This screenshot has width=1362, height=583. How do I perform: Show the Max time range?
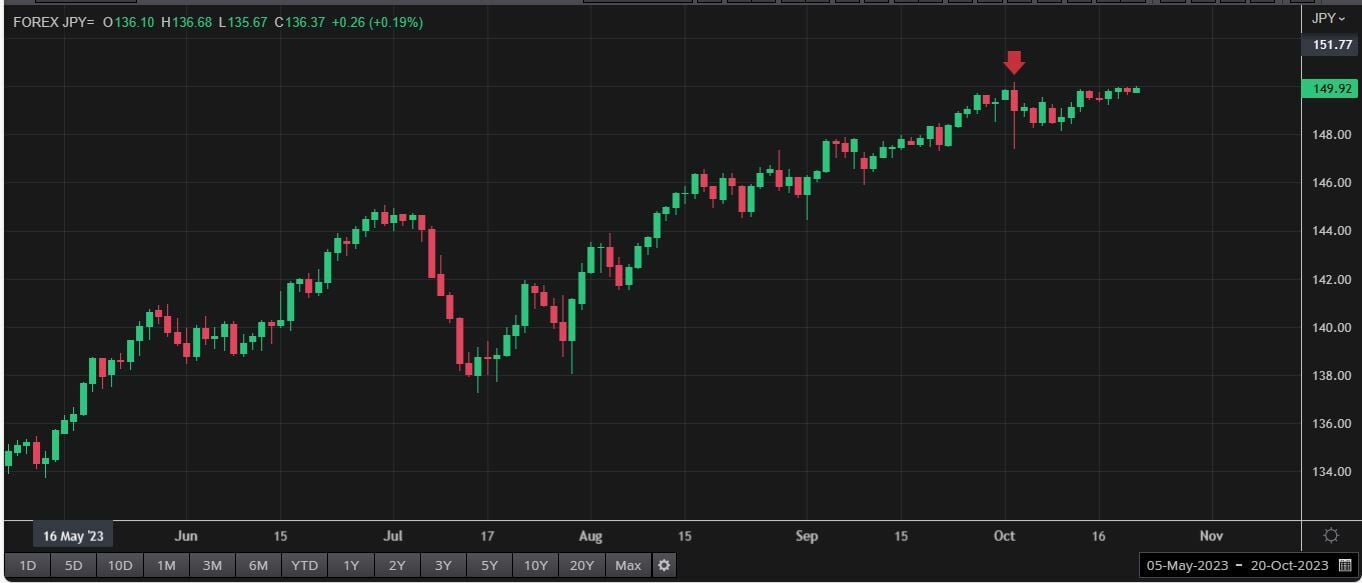click(x=628, y=566)
